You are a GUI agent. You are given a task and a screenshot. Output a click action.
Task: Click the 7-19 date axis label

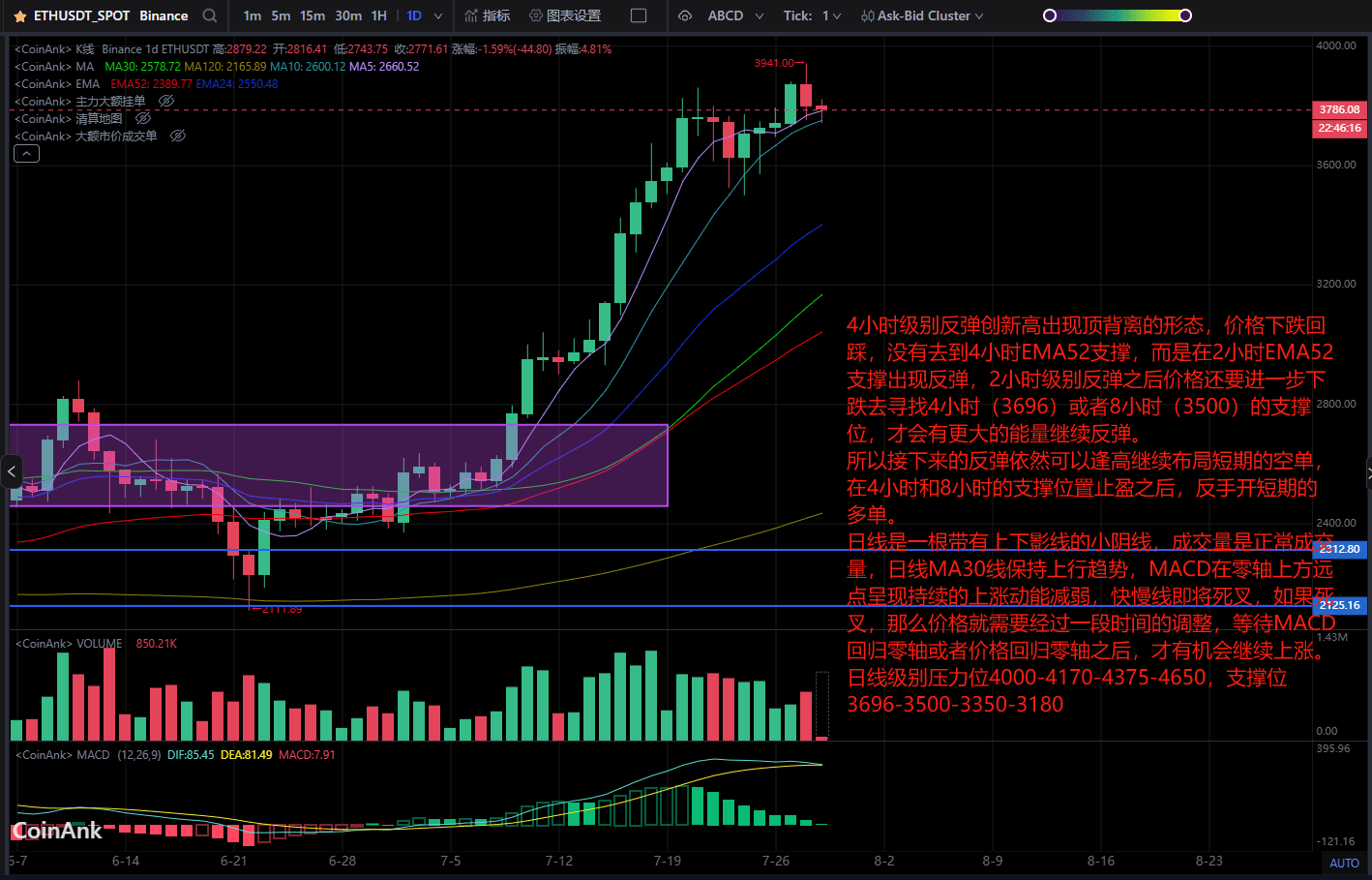[668, 861]
